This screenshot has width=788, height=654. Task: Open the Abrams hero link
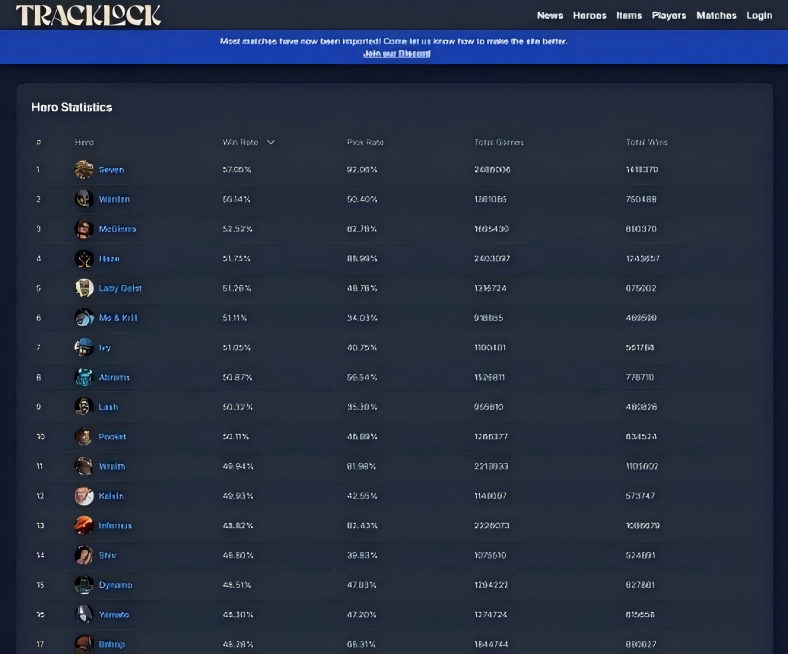click(114, 378)
